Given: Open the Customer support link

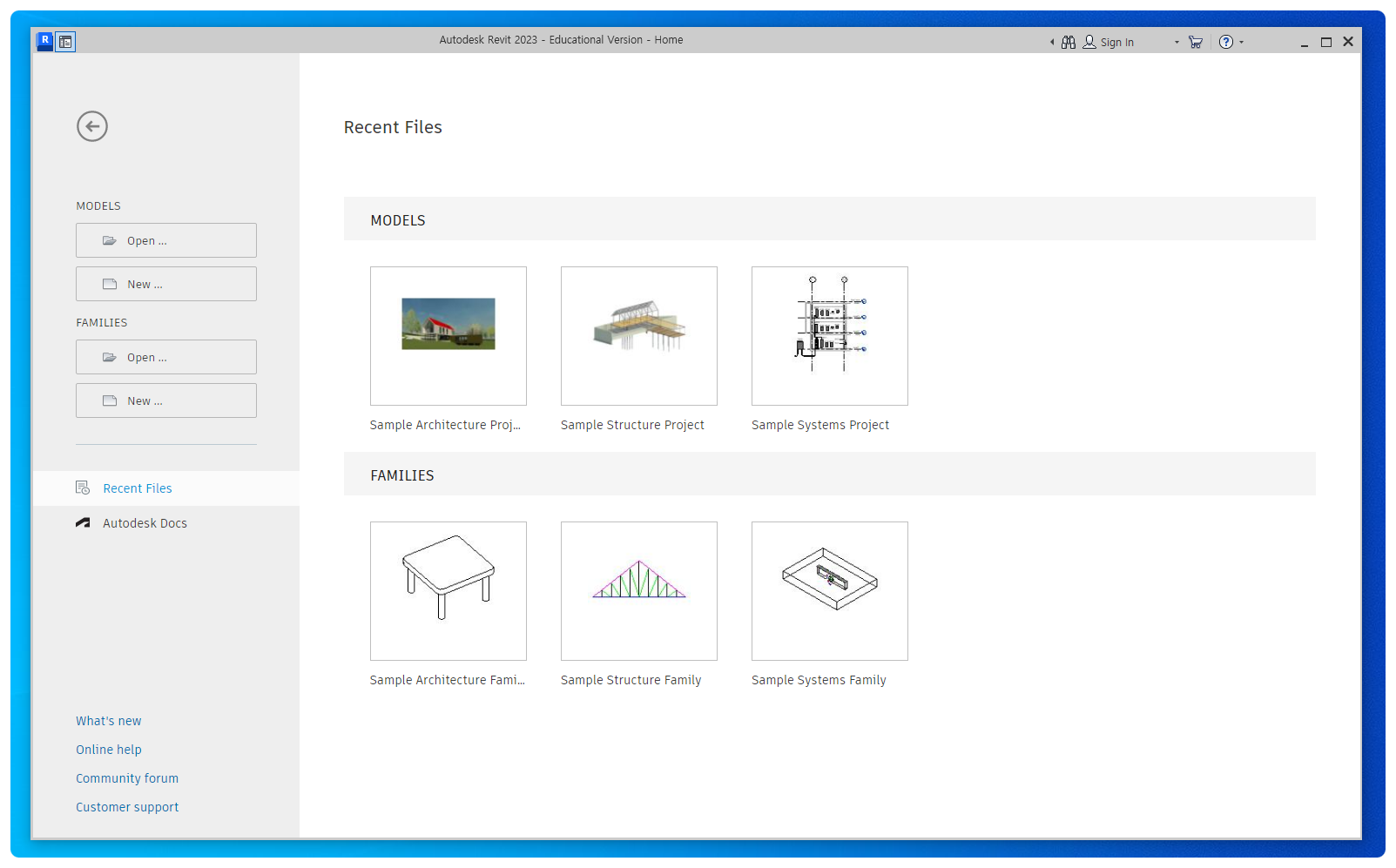Looking at the screenshot, I should pyautogui.click(x=127, y=807).
